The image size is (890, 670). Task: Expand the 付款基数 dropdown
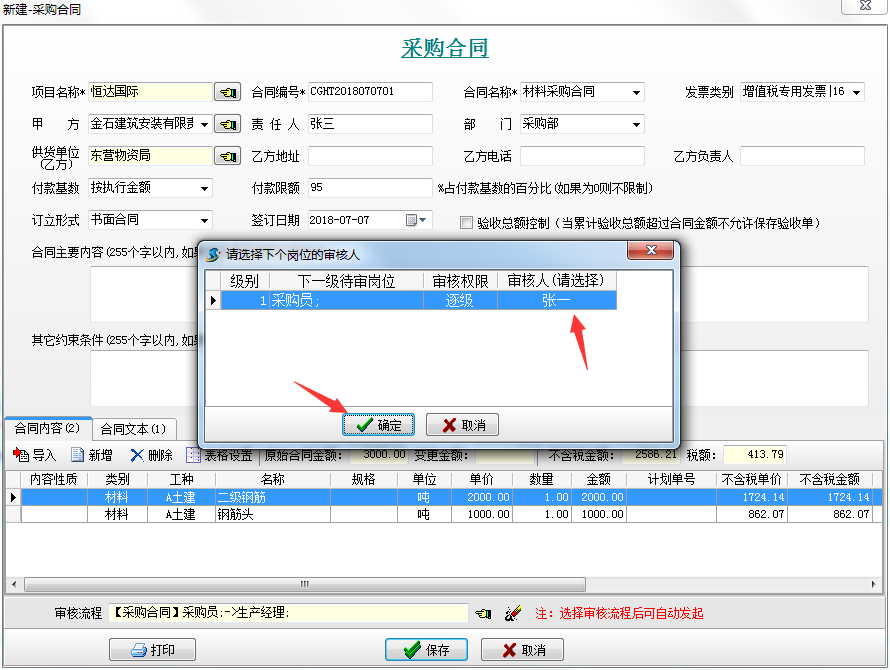coord(204,188)
